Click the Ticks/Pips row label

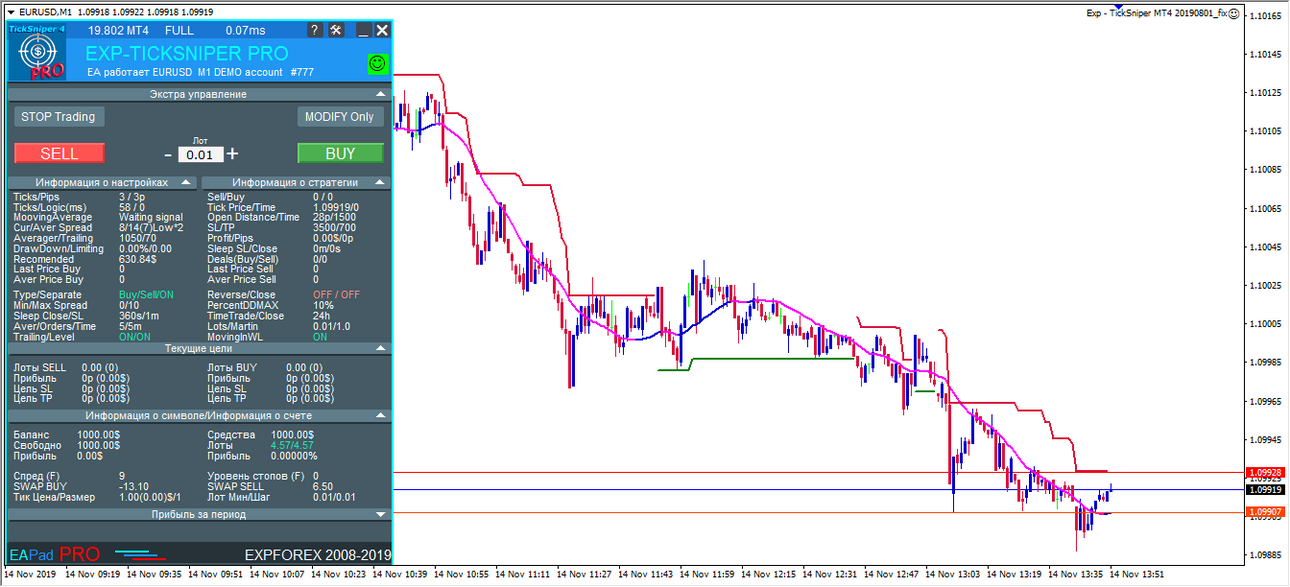(x=36, y=197)
